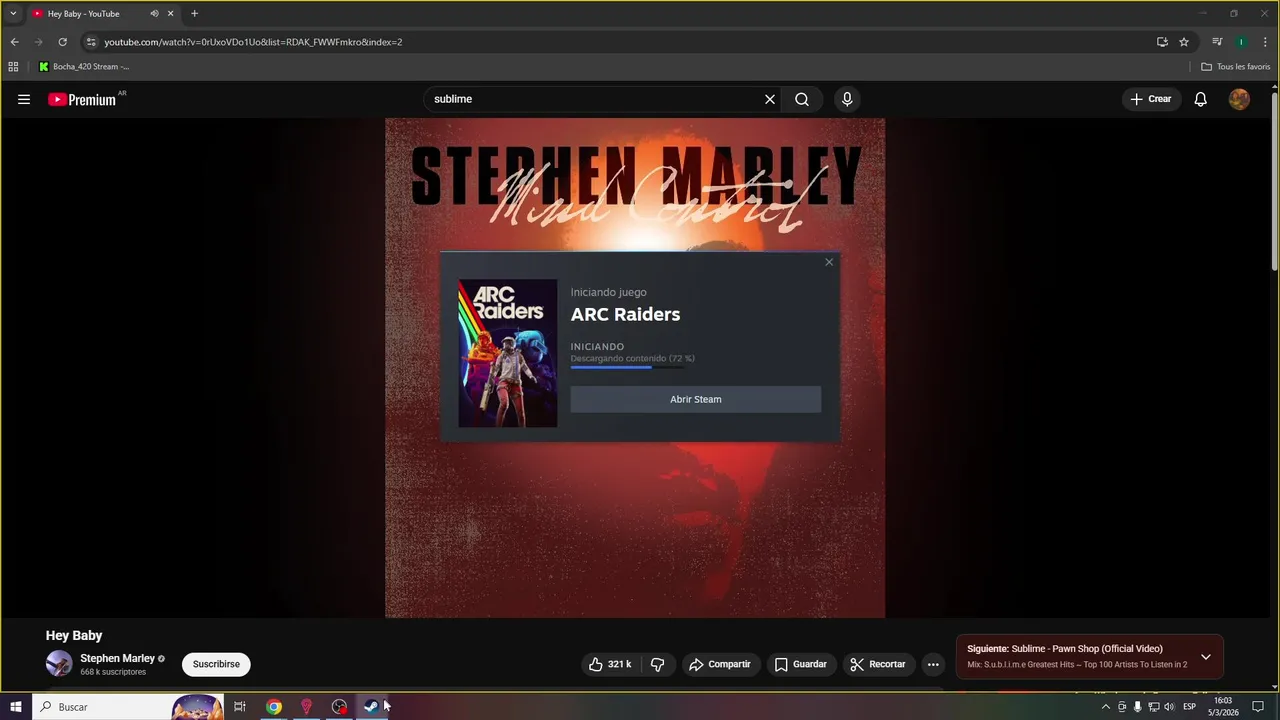Start voice search with microphone icon
Screen dimensions: 1280x720
tap(847, 99)
